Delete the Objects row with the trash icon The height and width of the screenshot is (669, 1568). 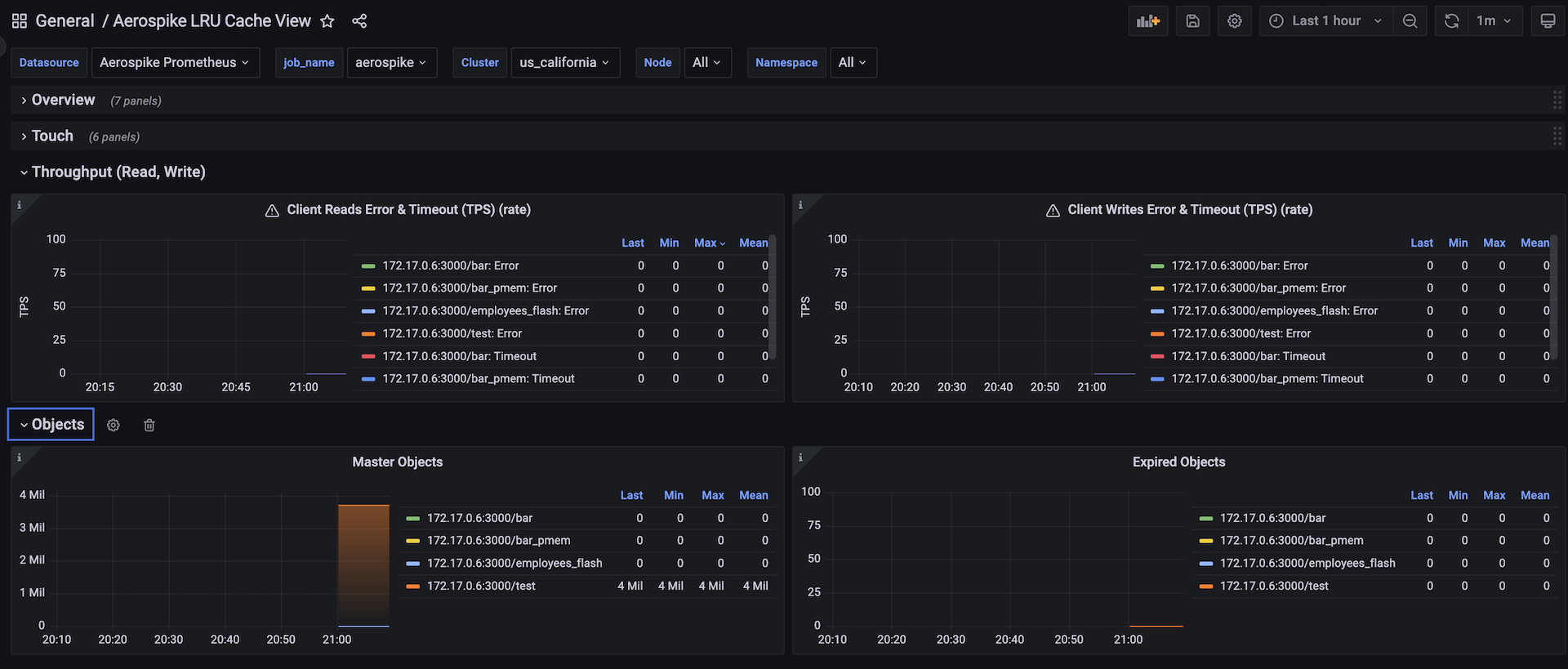[149, 425]
